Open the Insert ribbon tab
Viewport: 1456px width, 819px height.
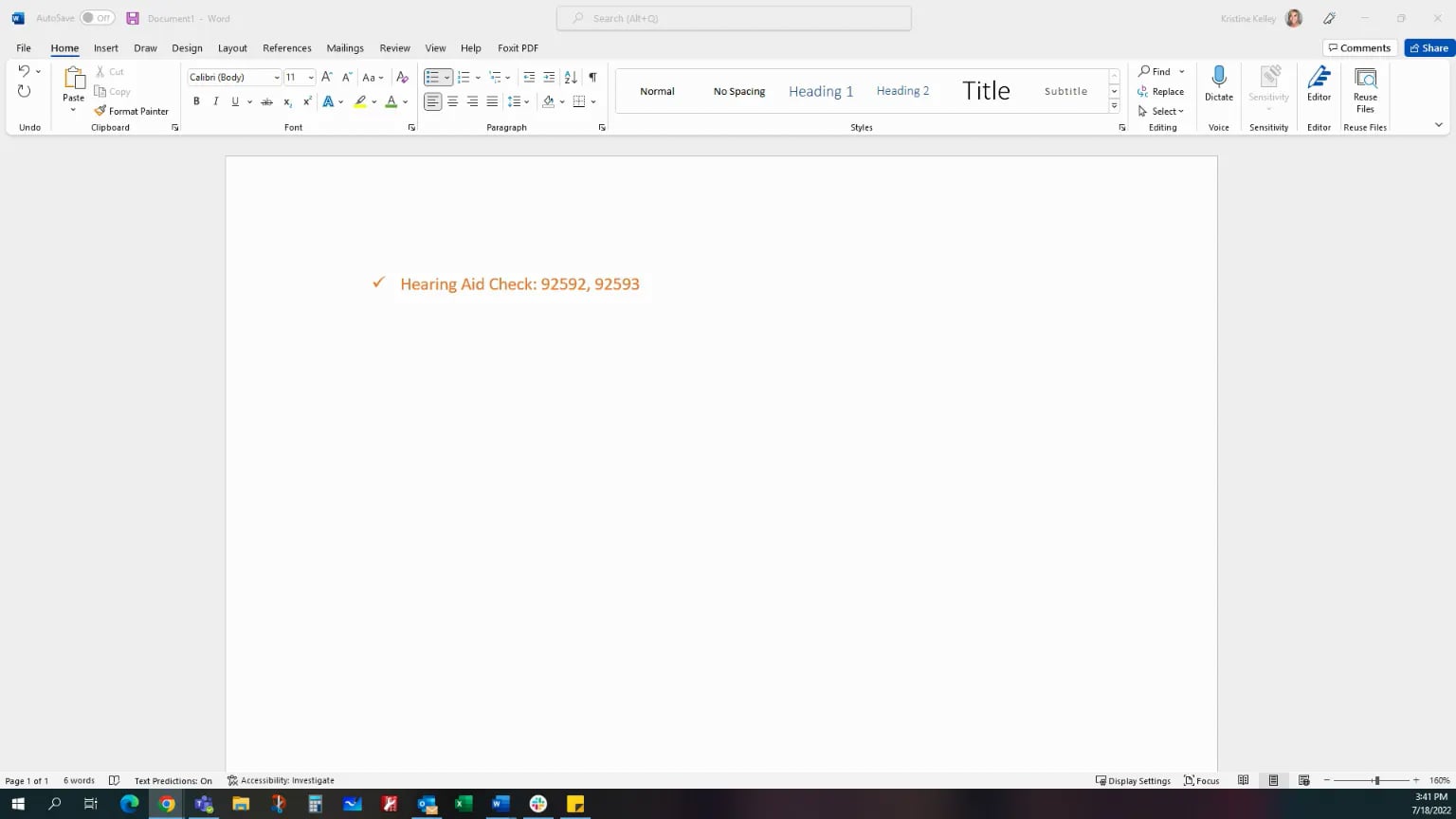coord(106,47)
